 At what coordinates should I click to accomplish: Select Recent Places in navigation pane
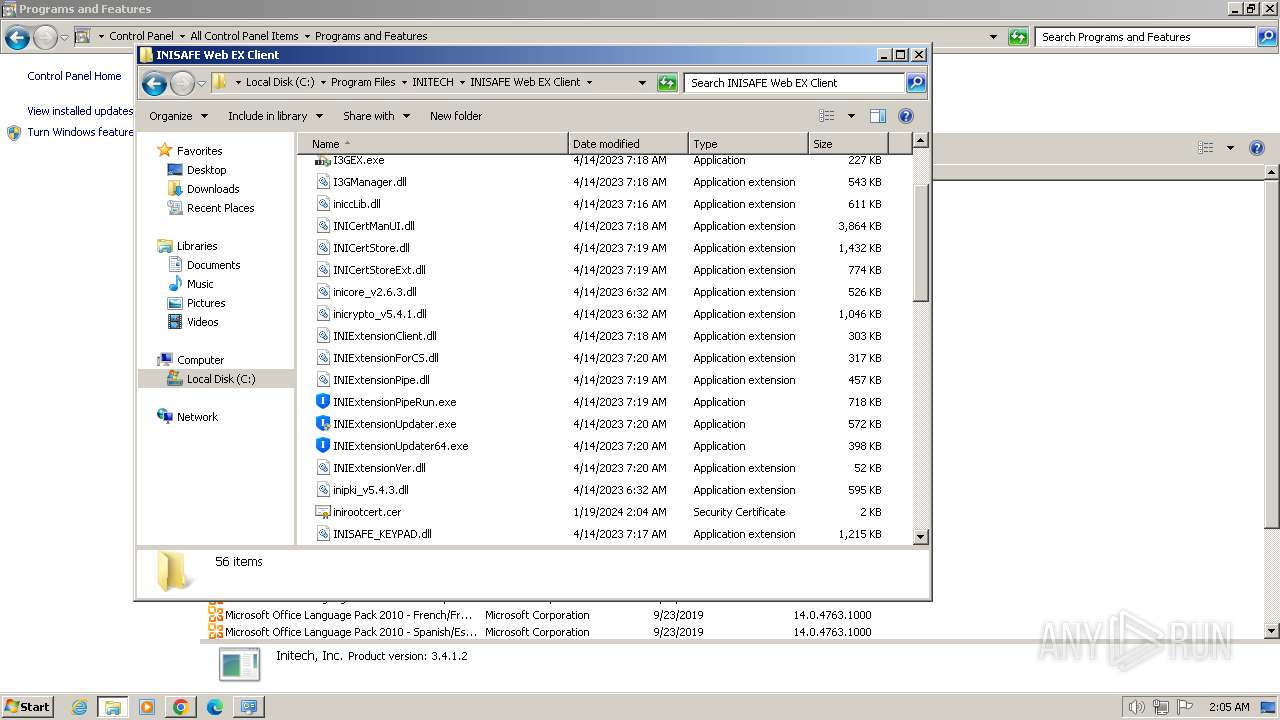point(220,208)
